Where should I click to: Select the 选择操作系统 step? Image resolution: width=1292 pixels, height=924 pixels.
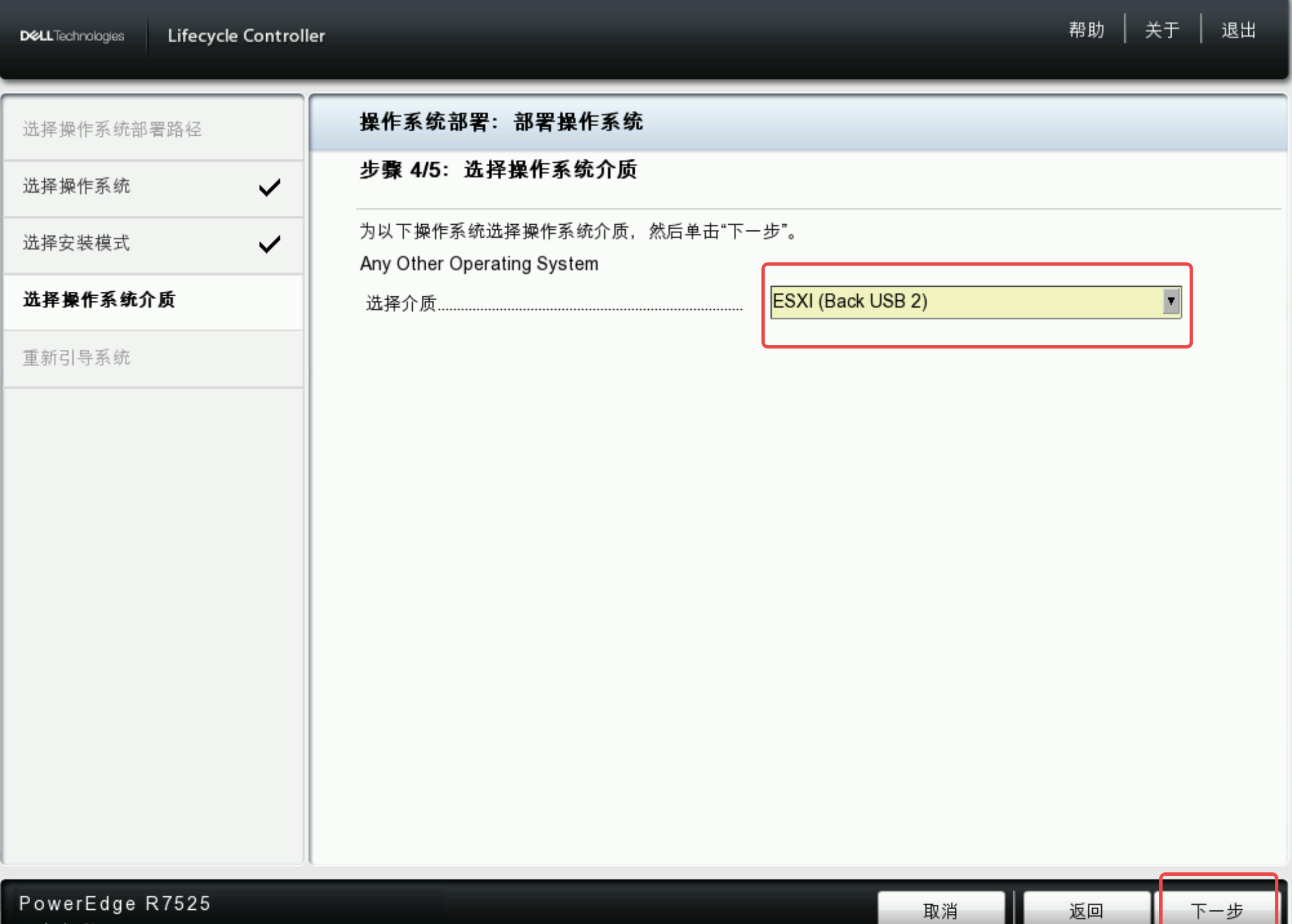point(153,187)
